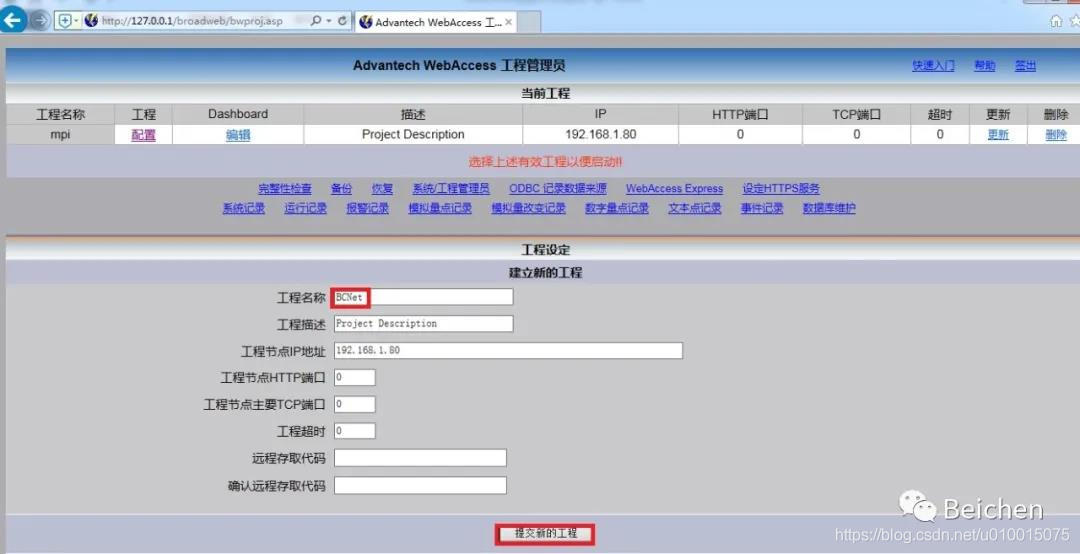Open the 事件记录 link
Screen dimensions: 1080x554
(762, 208)
